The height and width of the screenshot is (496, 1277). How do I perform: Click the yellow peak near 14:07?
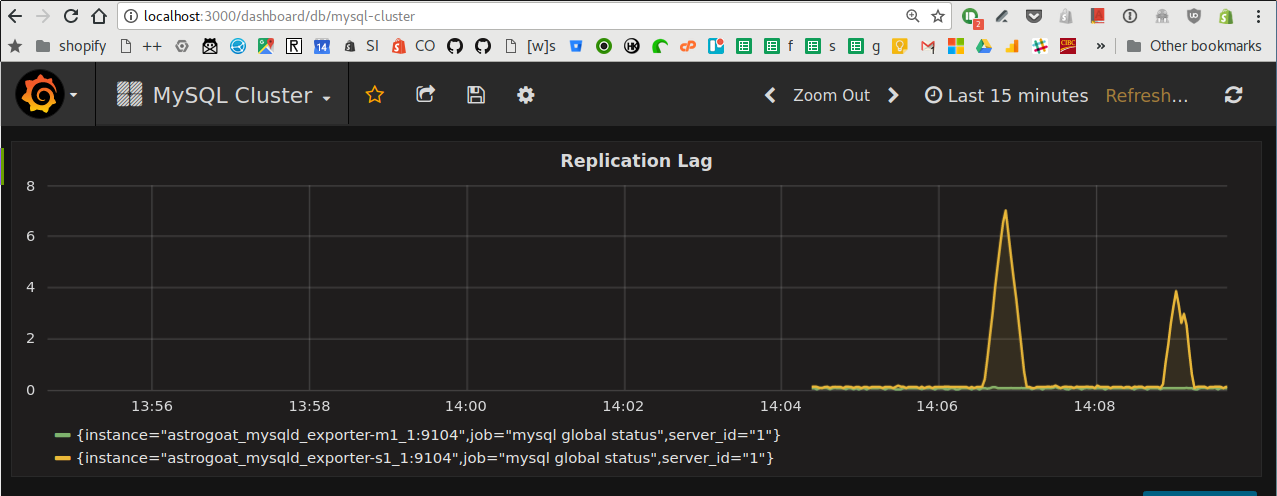[1005, 211]
